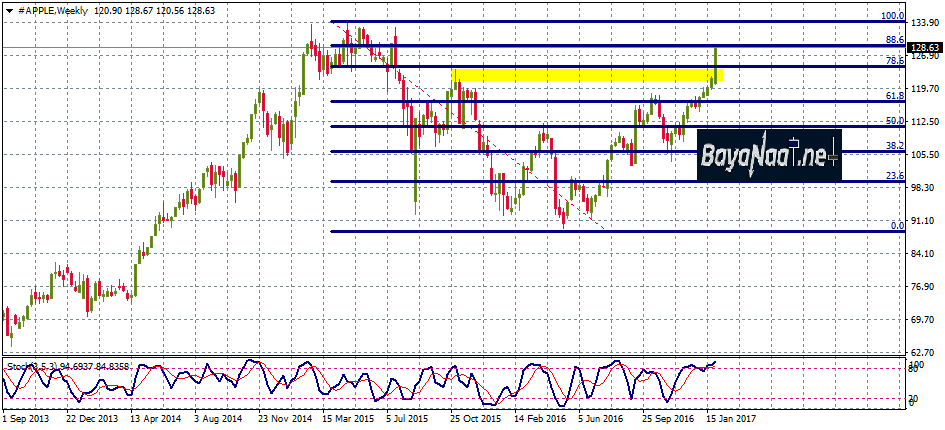Image resolution: width=945 pixels, height=430 pixels.
Task: Select the 88.6 Fibonacci level label
Action: click(x=894, y=40)
